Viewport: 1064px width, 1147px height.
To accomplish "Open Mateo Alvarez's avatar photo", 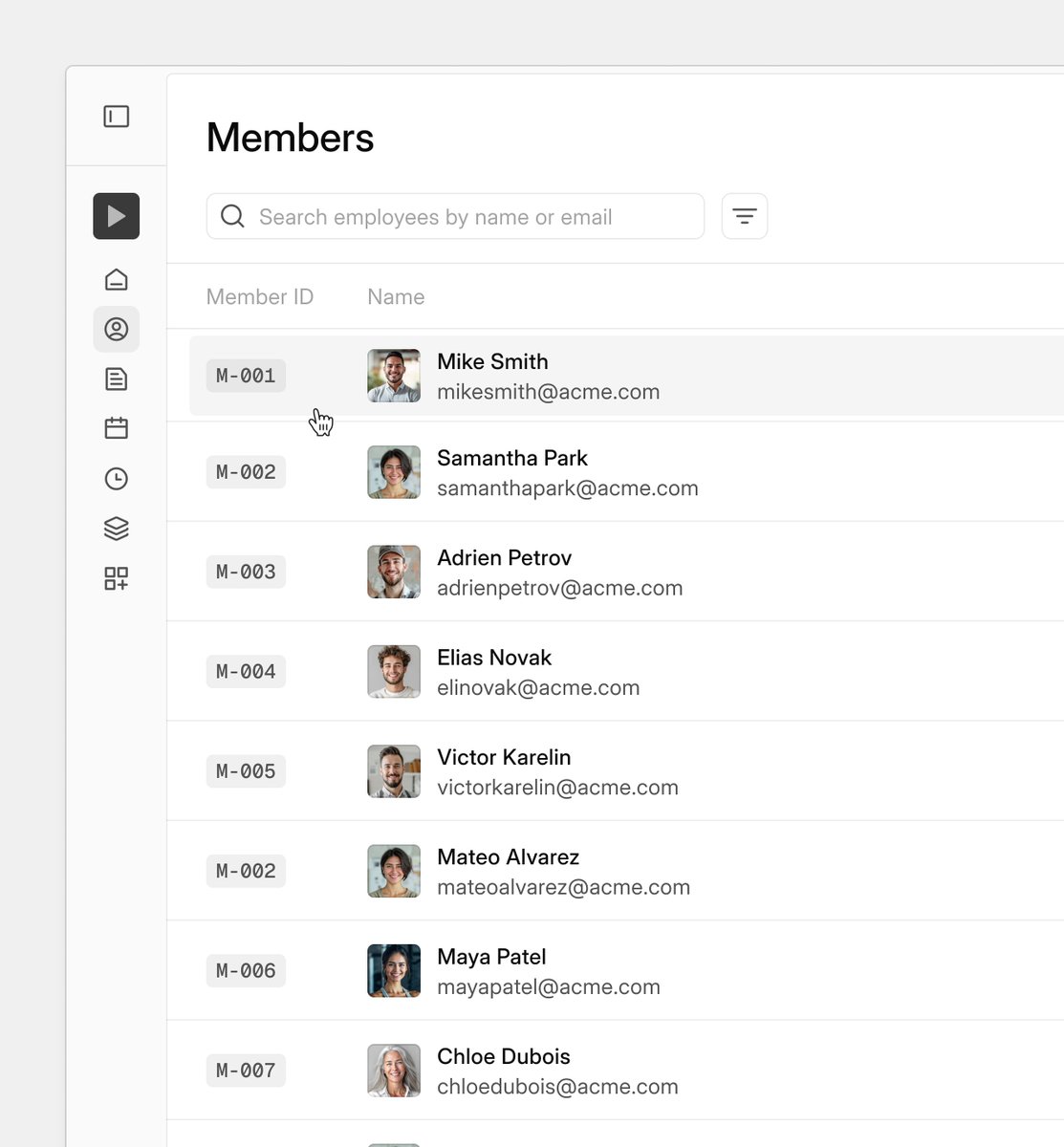I will tap(394, 871).
